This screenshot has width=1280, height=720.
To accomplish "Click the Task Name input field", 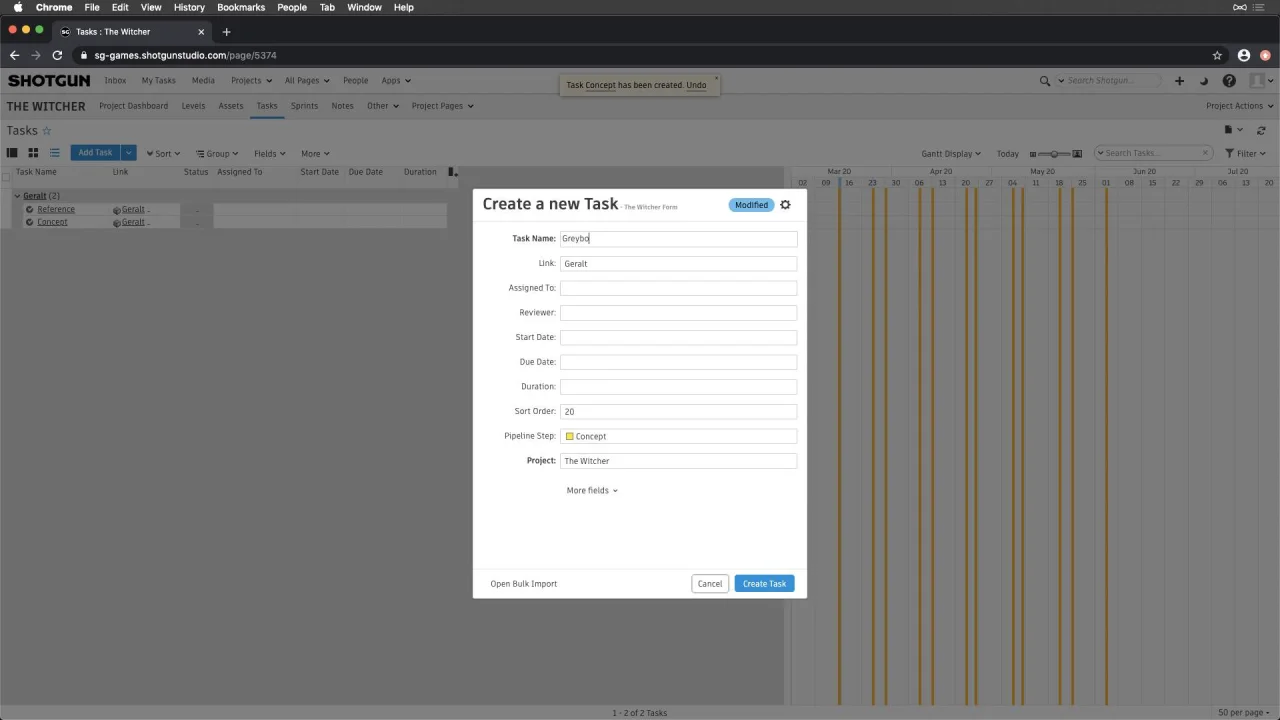I will coord(678,239).
